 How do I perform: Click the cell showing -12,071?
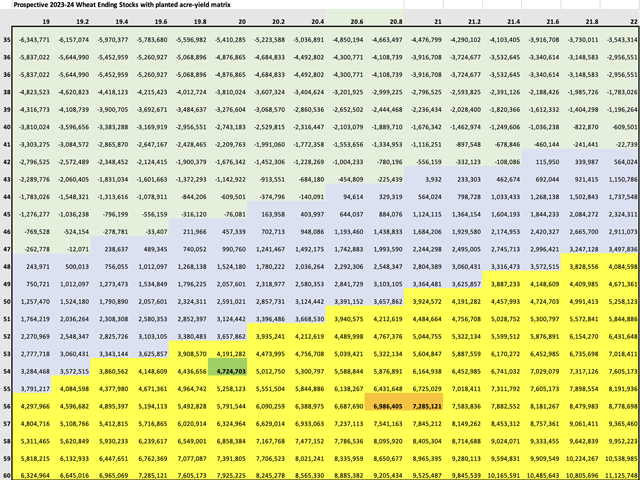75,248
